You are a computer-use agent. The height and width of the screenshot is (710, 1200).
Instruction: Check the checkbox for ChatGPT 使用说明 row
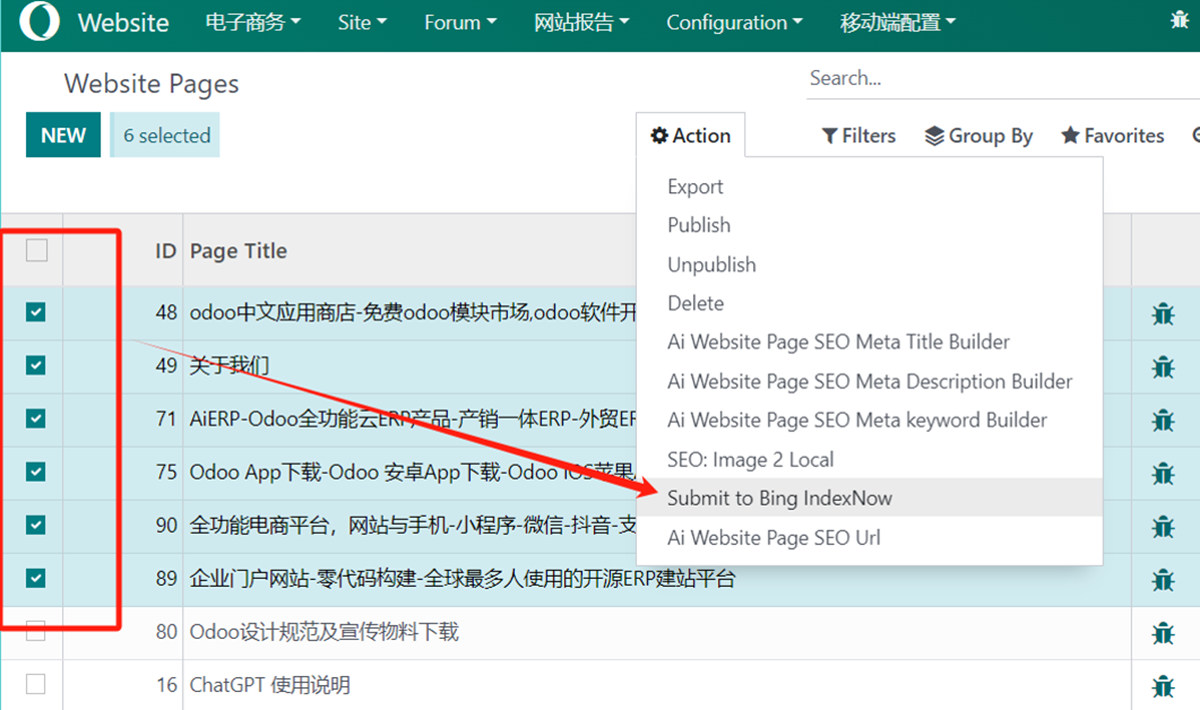(36, 684)
